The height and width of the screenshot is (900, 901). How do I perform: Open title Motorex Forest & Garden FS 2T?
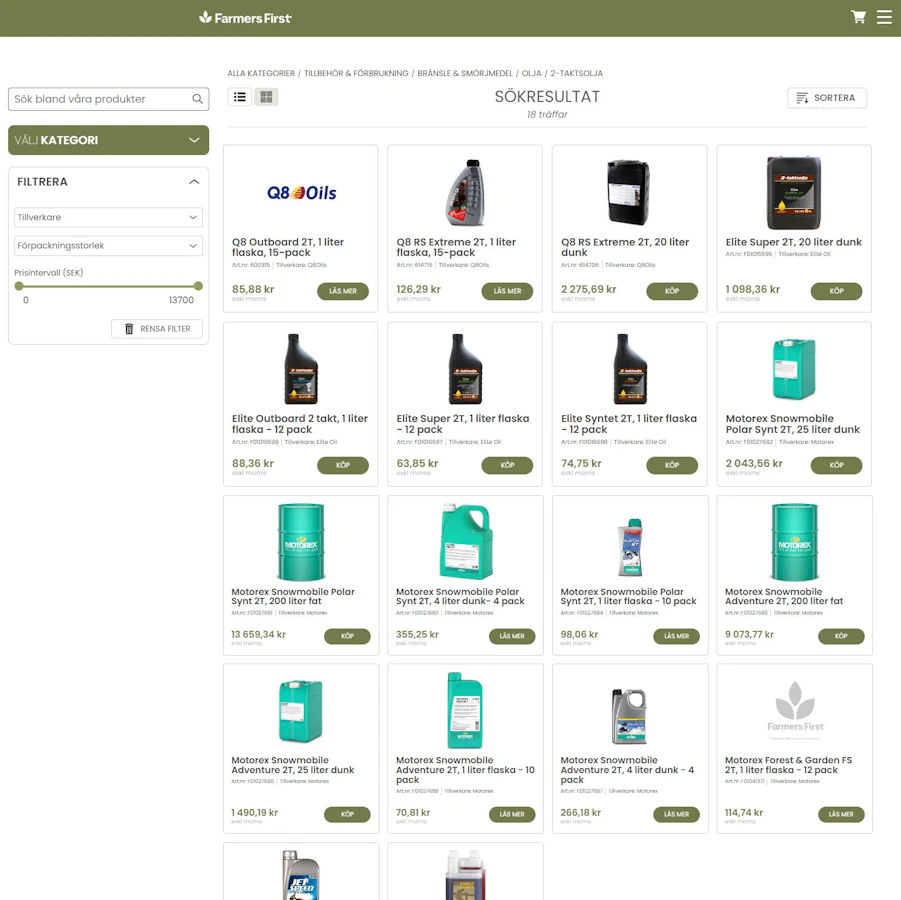[788, 765]
